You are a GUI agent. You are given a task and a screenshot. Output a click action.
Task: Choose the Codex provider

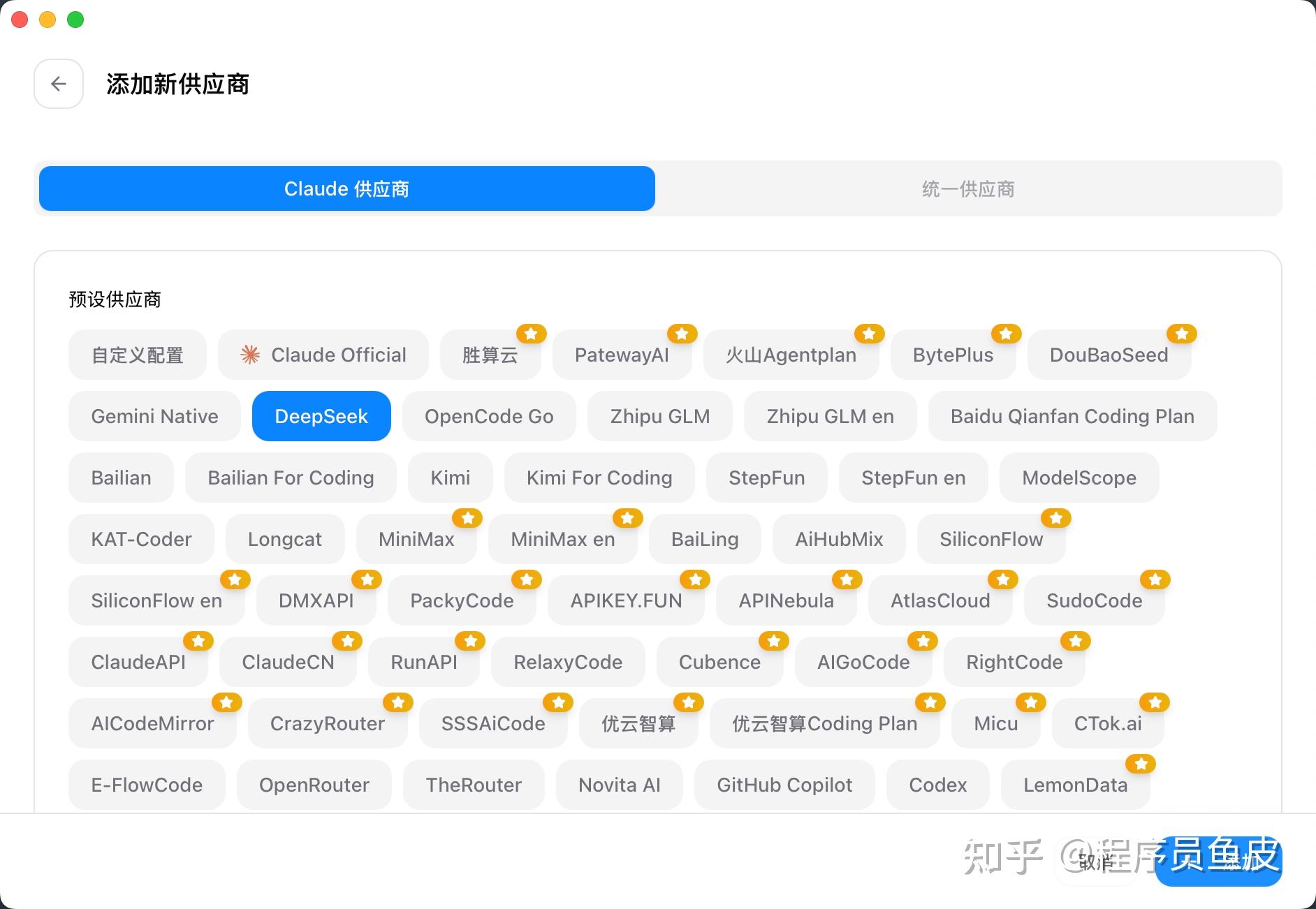pyautogui.click(x=937, y=785)
